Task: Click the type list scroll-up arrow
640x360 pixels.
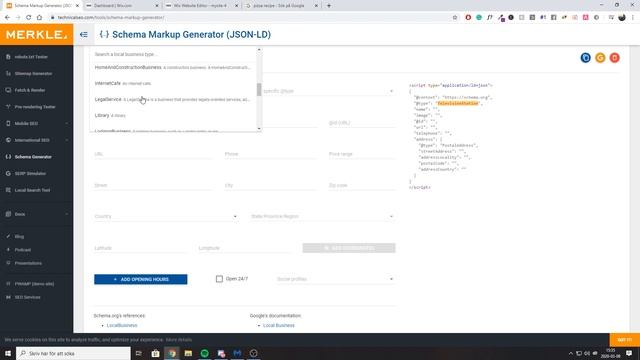Action: (x=259, y=50)
